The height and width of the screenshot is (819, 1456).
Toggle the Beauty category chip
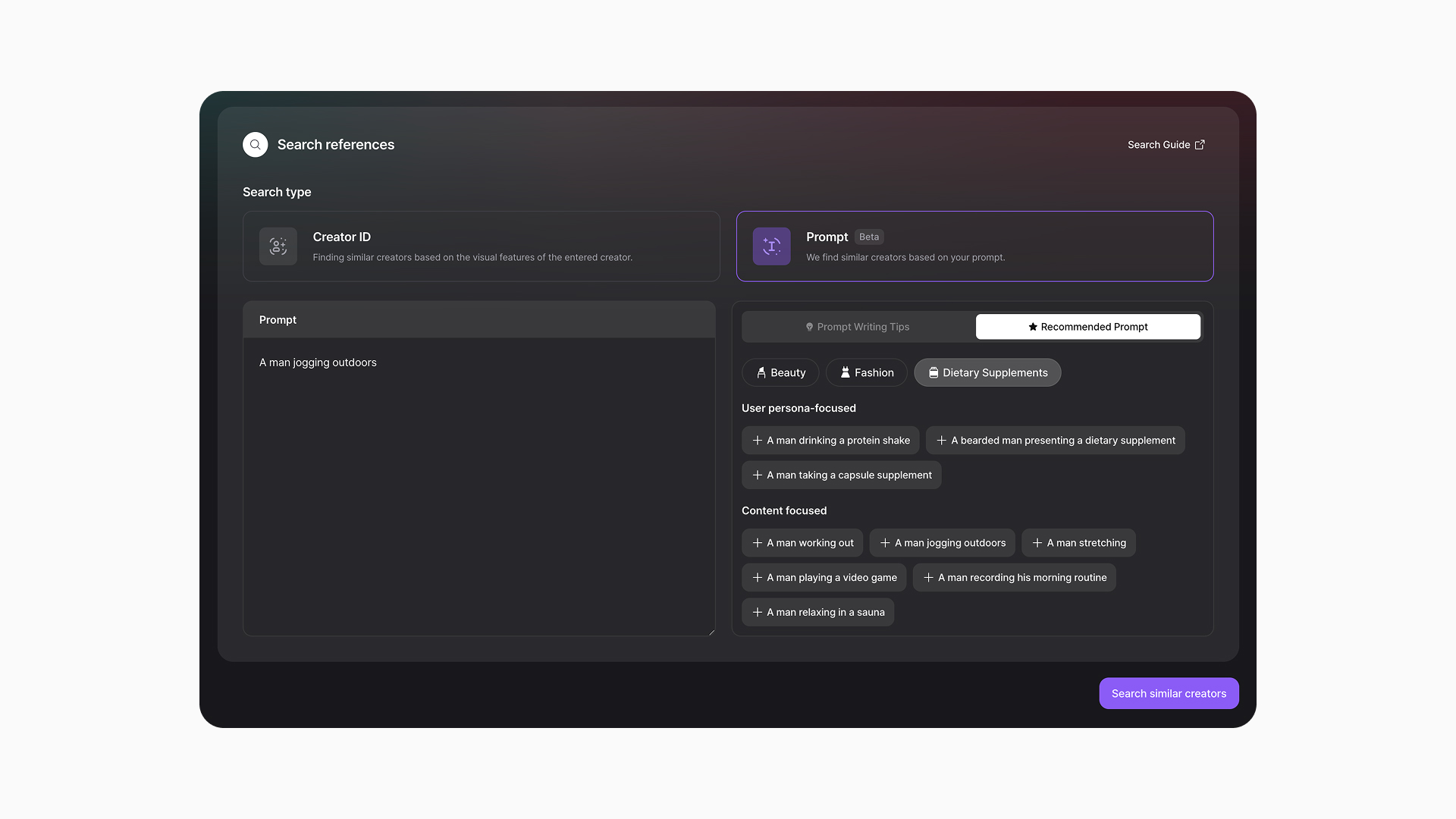pyautogui.click(x=780, y=373)
